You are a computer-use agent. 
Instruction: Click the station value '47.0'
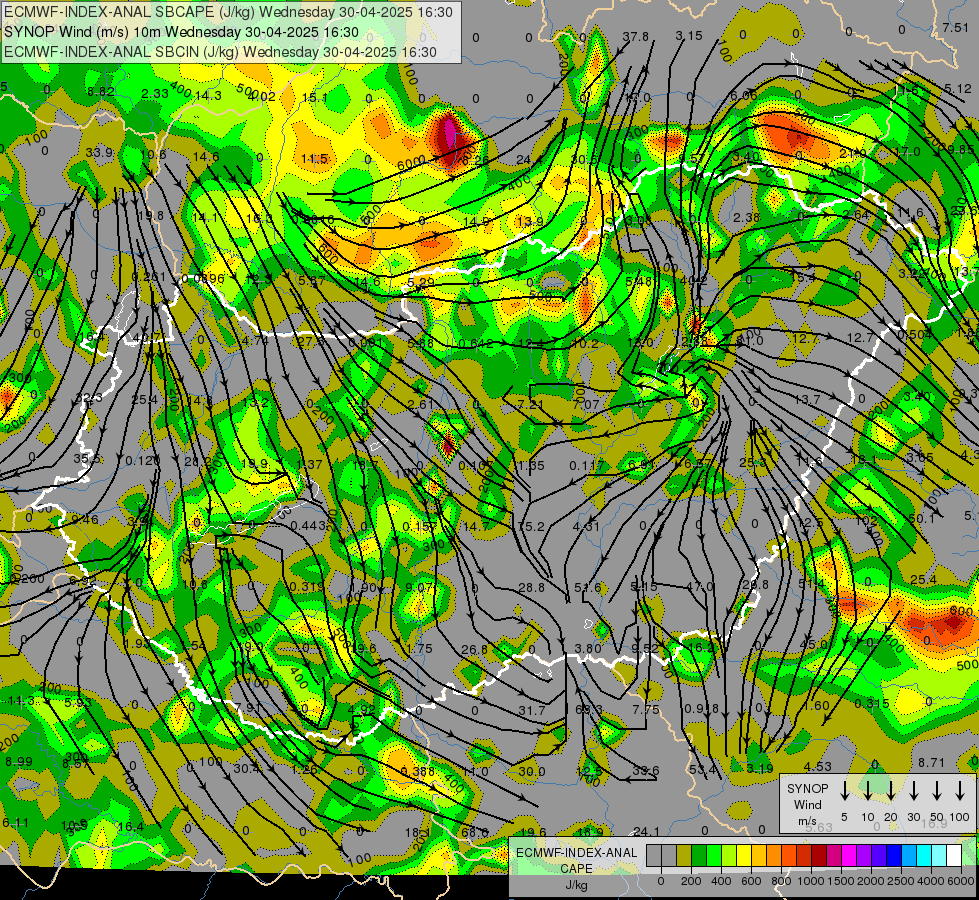699,586
